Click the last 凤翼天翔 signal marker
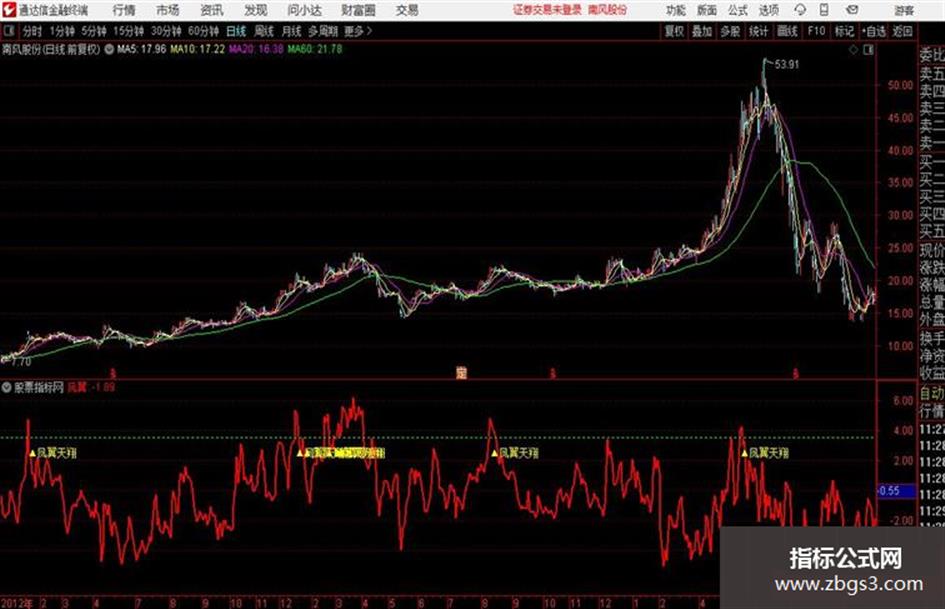The width and height of the screenshot is (945, 609). tap(765, 453)
